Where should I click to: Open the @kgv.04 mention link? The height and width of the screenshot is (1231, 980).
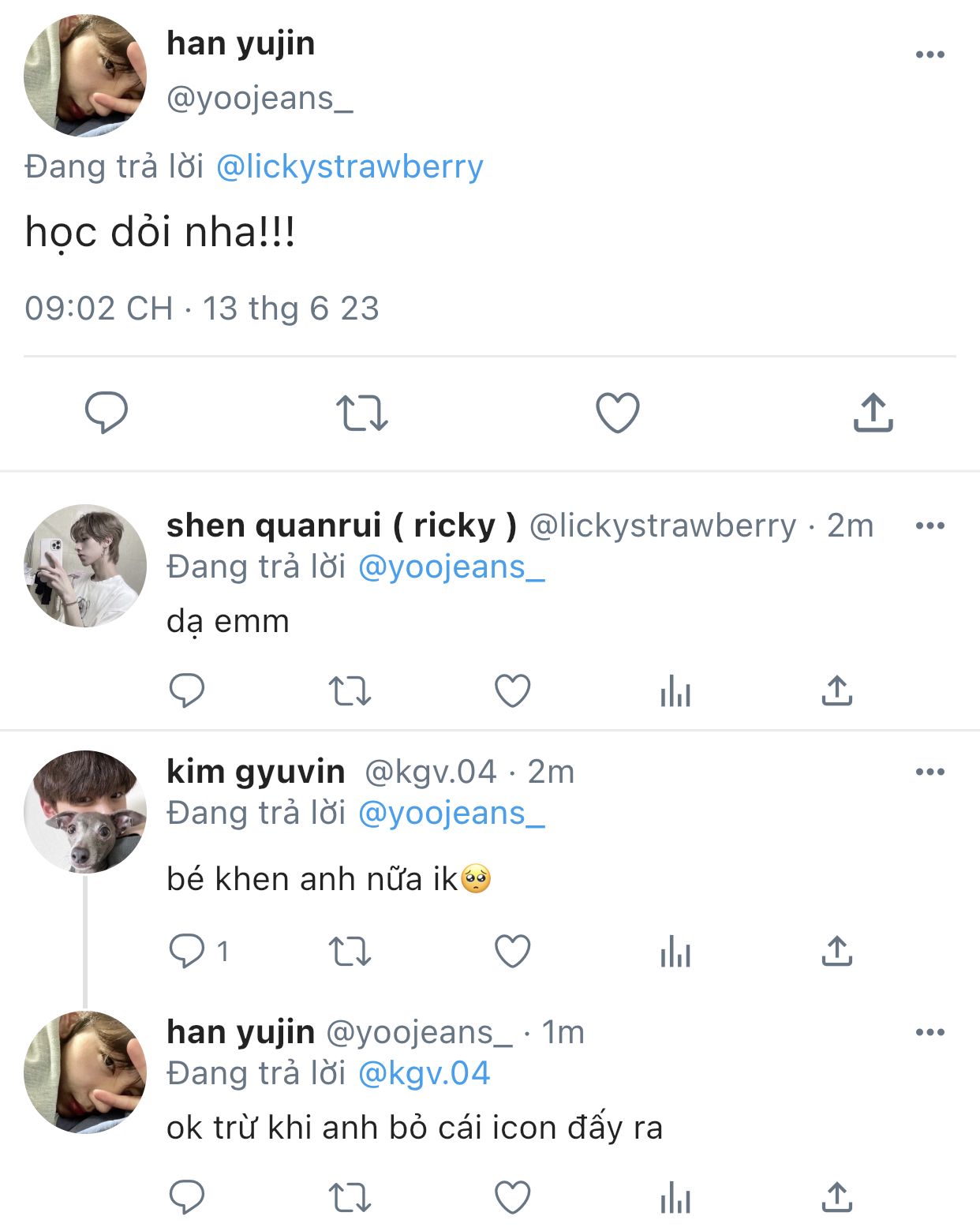pyautogui.click(x=424, y=1073)
